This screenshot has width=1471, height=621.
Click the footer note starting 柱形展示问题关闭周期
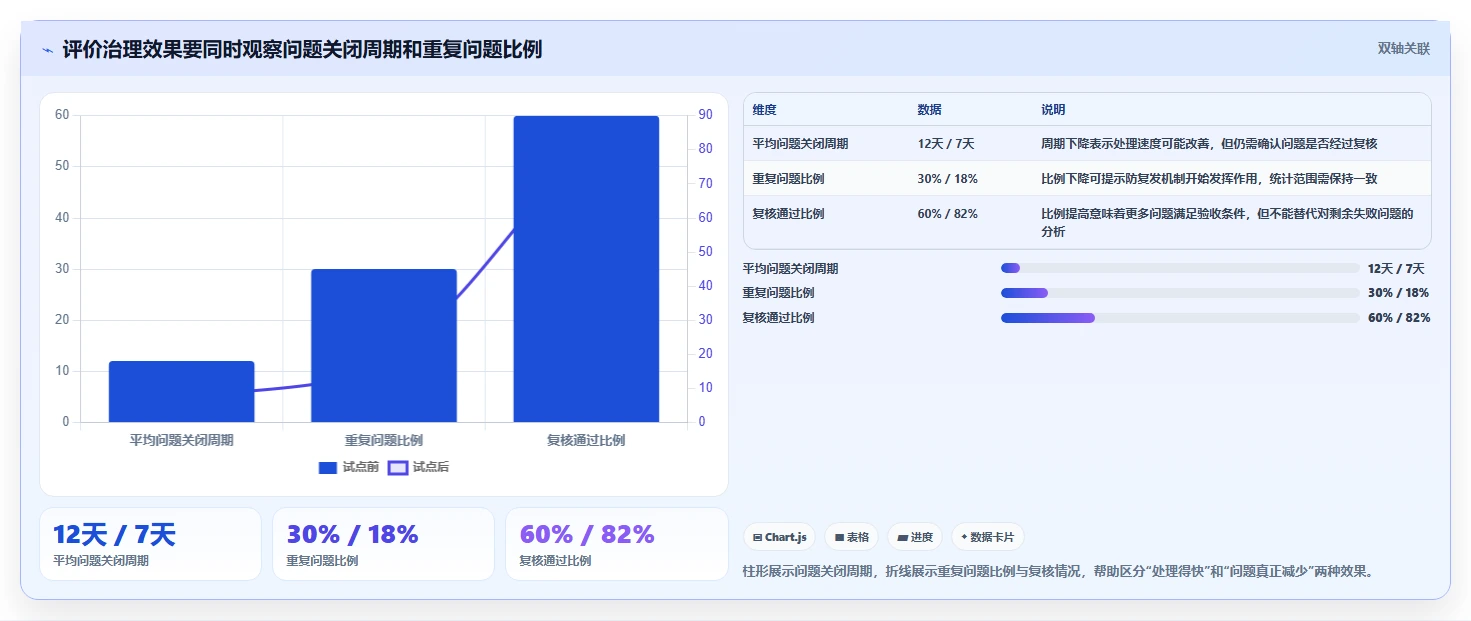1060,572
